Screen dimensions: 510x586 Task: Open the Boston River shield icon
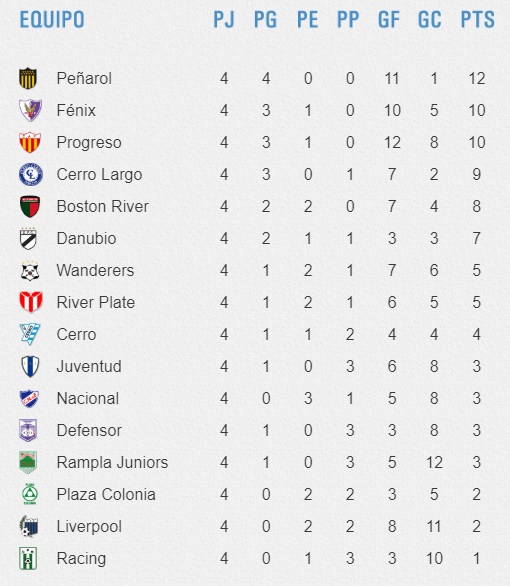30,206
